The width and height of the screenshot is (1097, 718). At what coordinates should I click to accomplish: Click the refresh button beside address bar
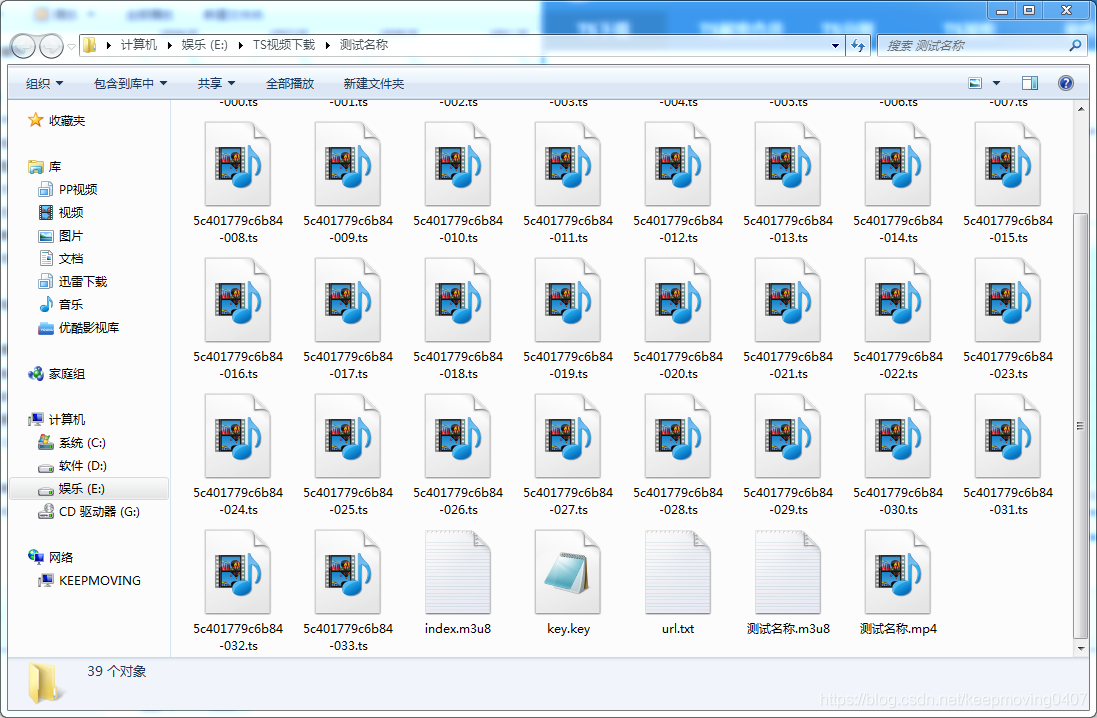(x=858, y=45)
